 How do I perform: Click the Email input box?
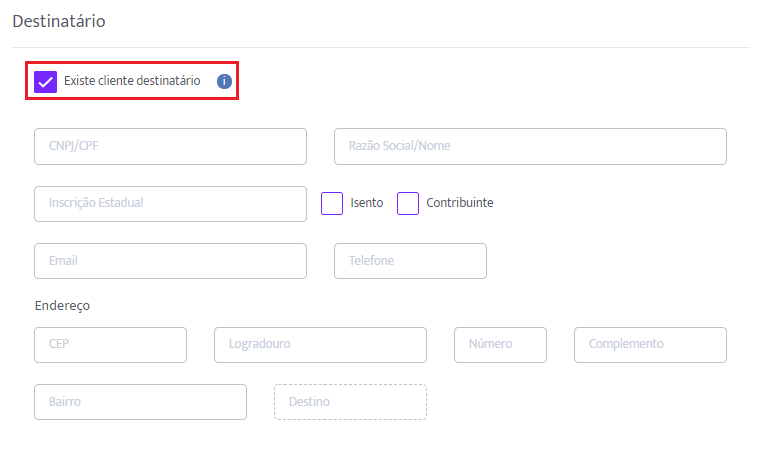point(170,261)
